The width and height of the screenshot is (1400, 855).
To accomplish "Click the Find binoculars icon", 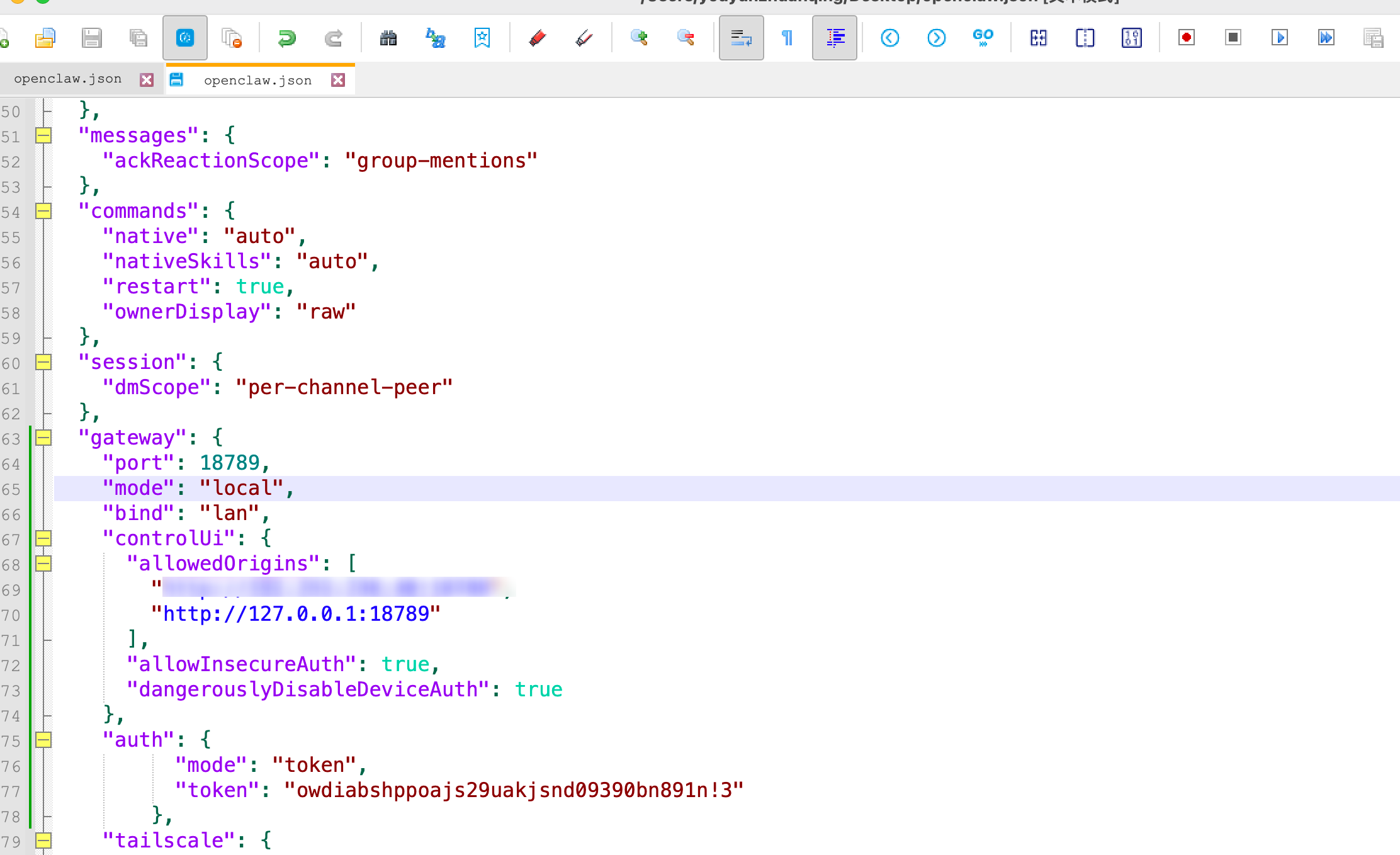I will pos(388,38).
